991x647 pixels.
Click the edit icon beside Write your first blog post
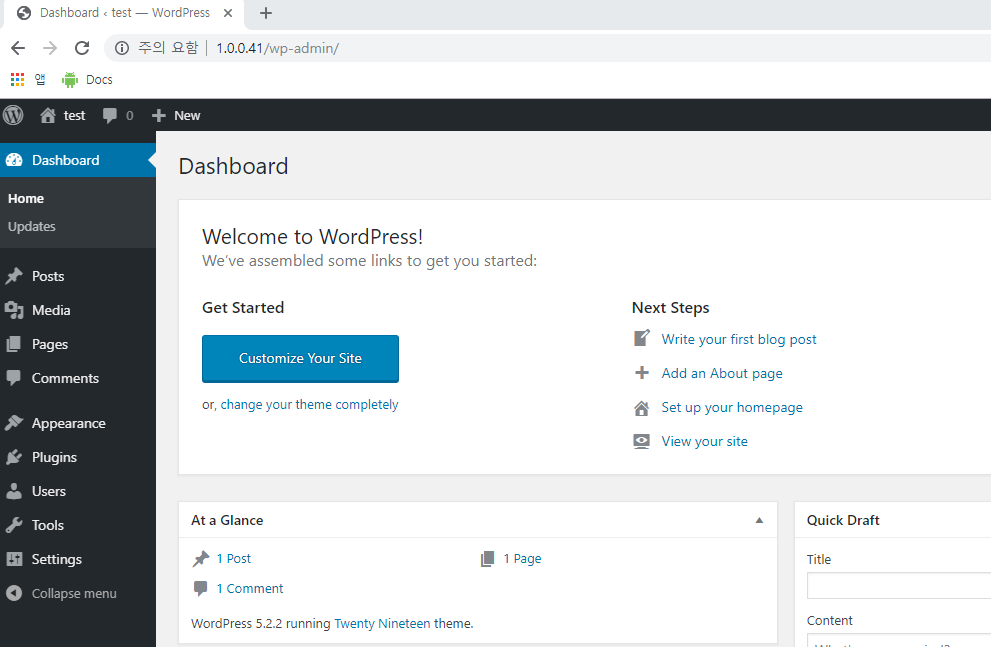(x=641, y=339)
